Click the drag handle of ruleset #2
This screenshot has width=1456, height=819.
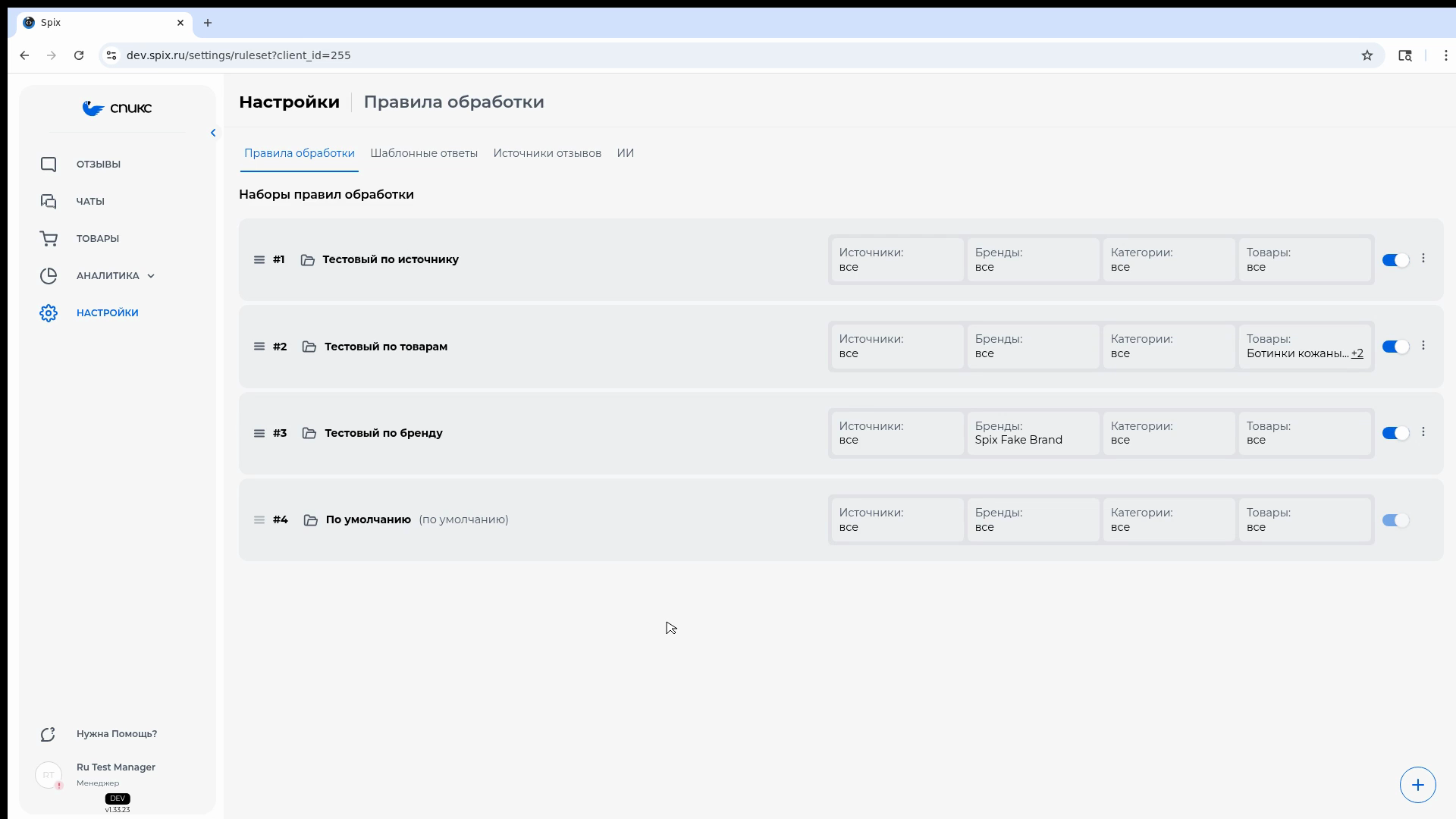pyautogui.click(x=259, y=347)
